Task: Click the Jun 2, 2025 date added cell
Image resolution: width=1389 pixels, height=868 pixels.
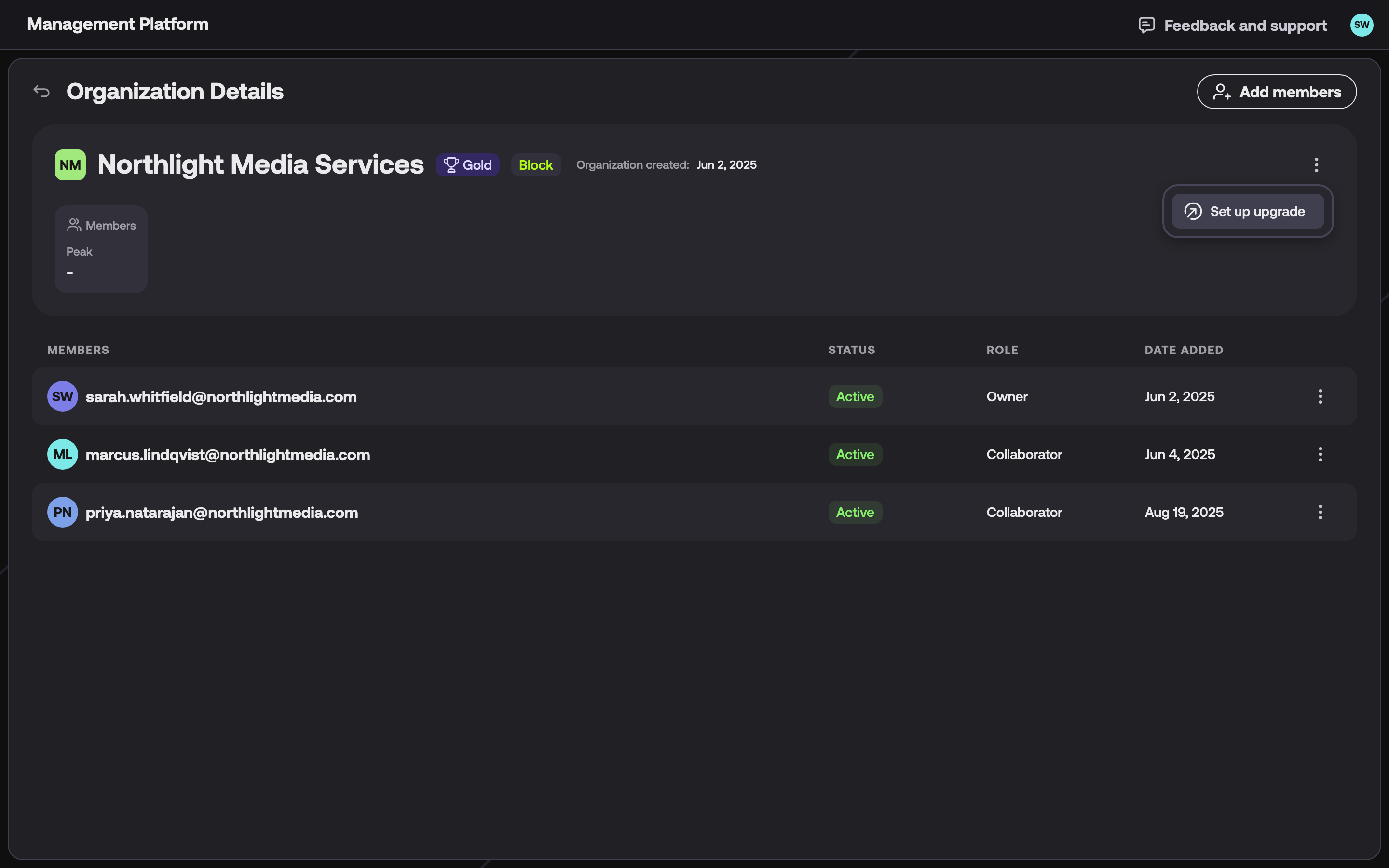Action: point(1180,396)
